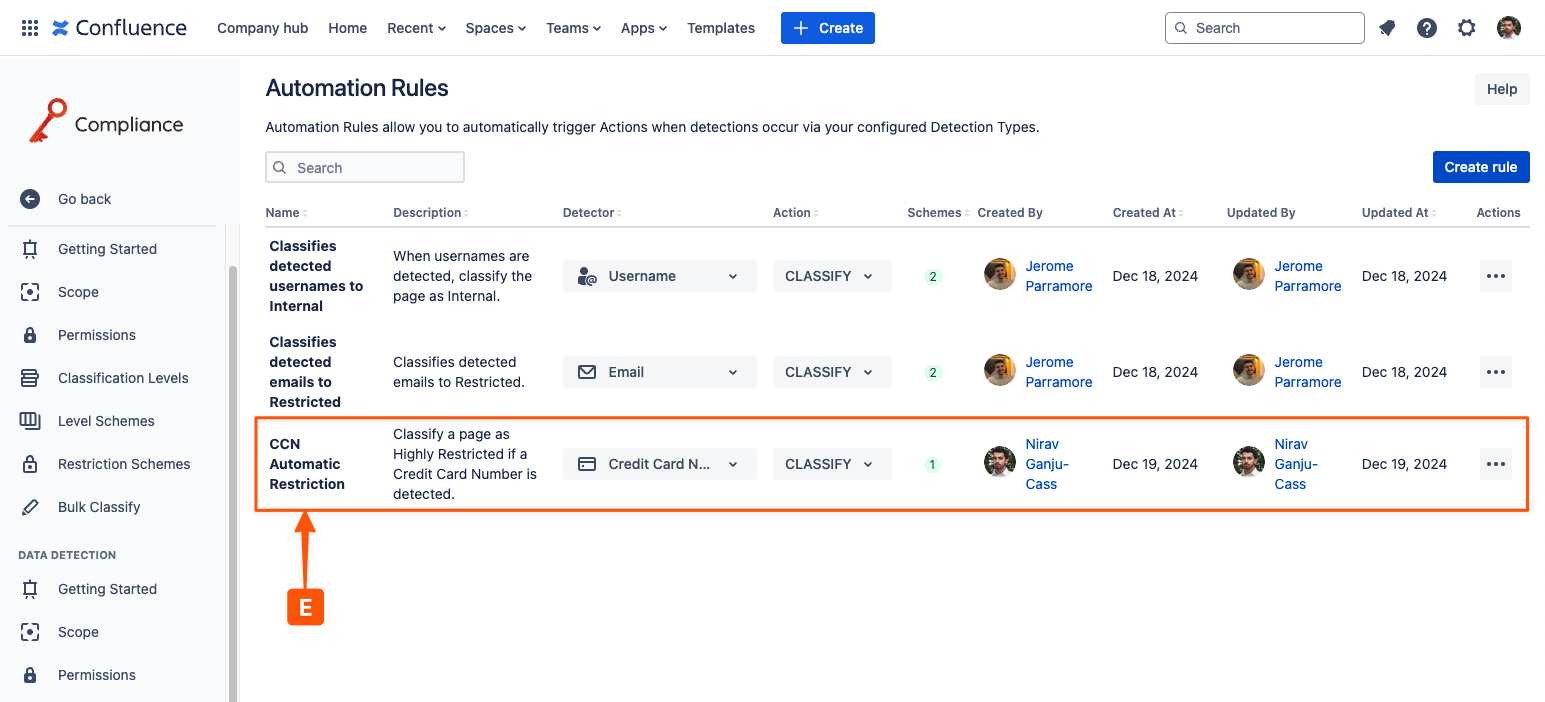Open Nirav Ganju-Cass creator profile link
Viewport: 1545px width, 702px height.
click(1046, 464)
